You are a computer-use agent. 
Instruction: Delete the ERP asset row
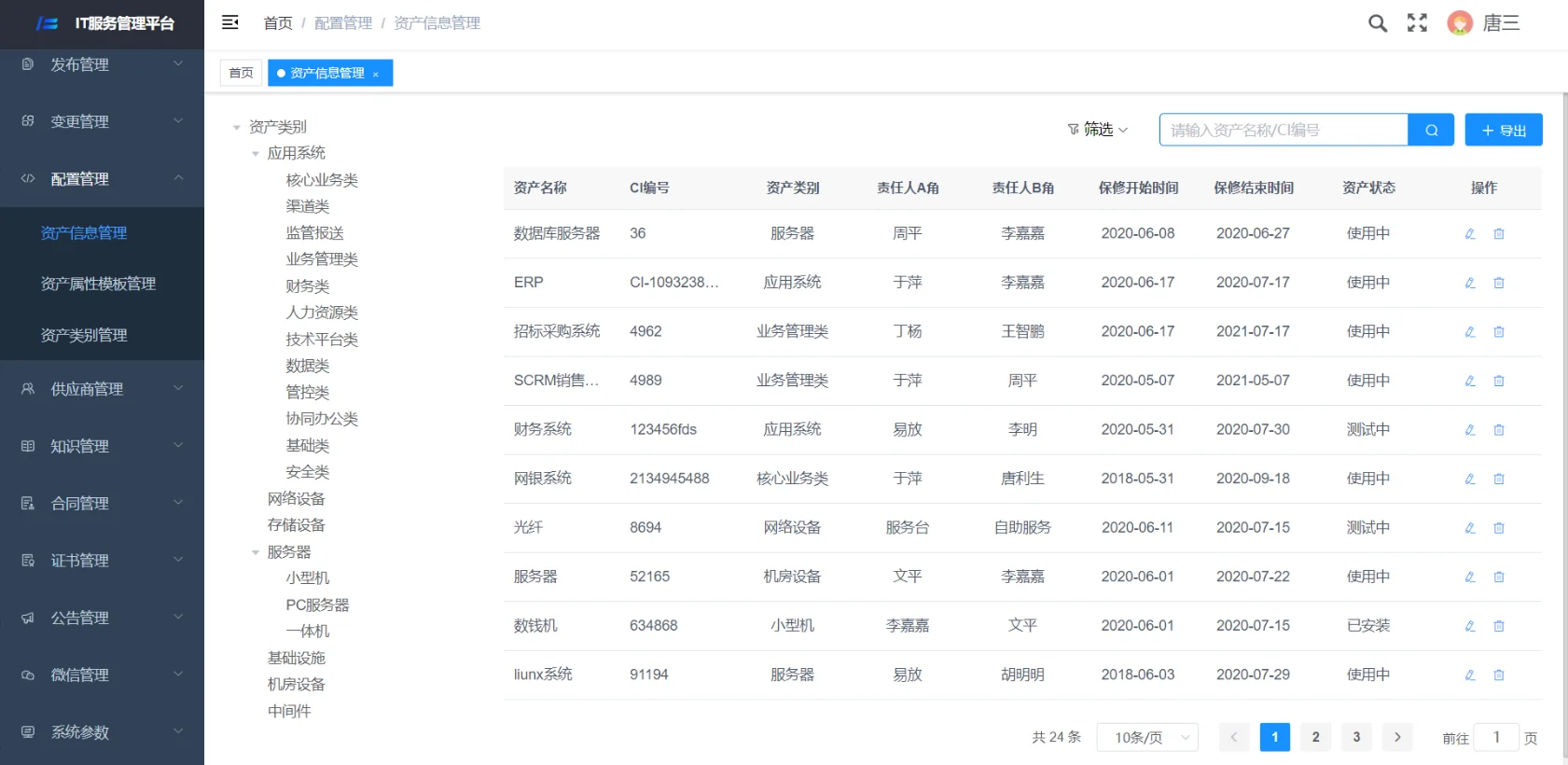pyautogui.click(x=1499, y=283)
